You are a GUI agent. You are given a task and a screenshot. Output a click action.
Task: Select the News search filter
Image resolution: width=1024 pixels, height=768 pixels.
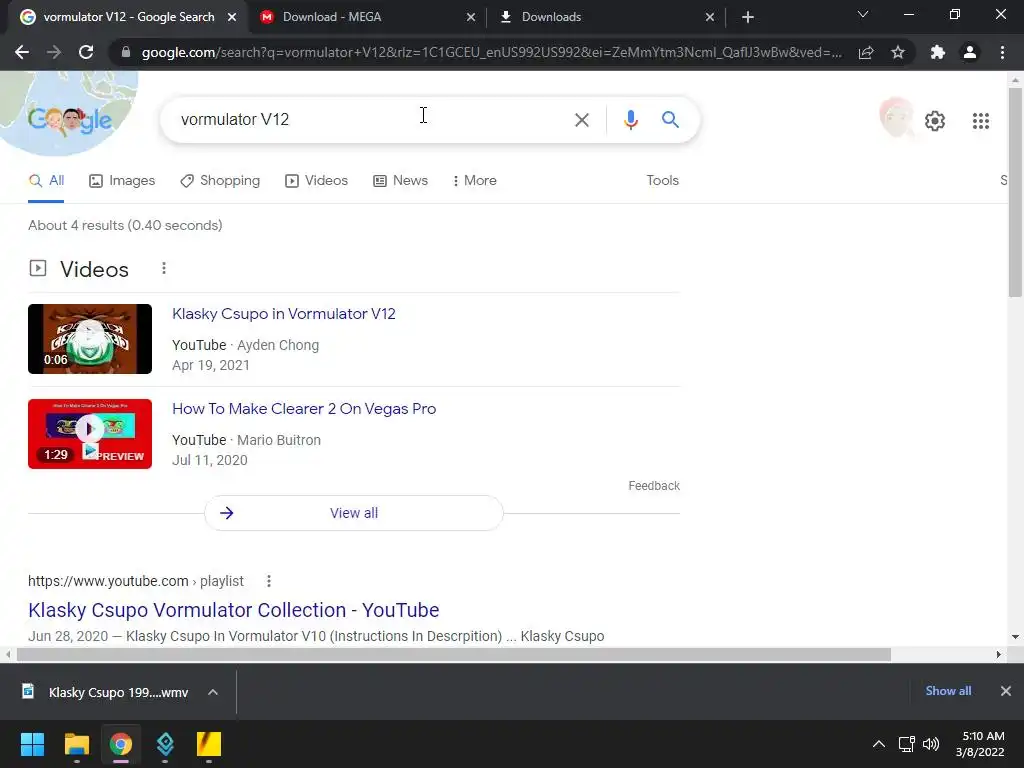tap(400, 181)
